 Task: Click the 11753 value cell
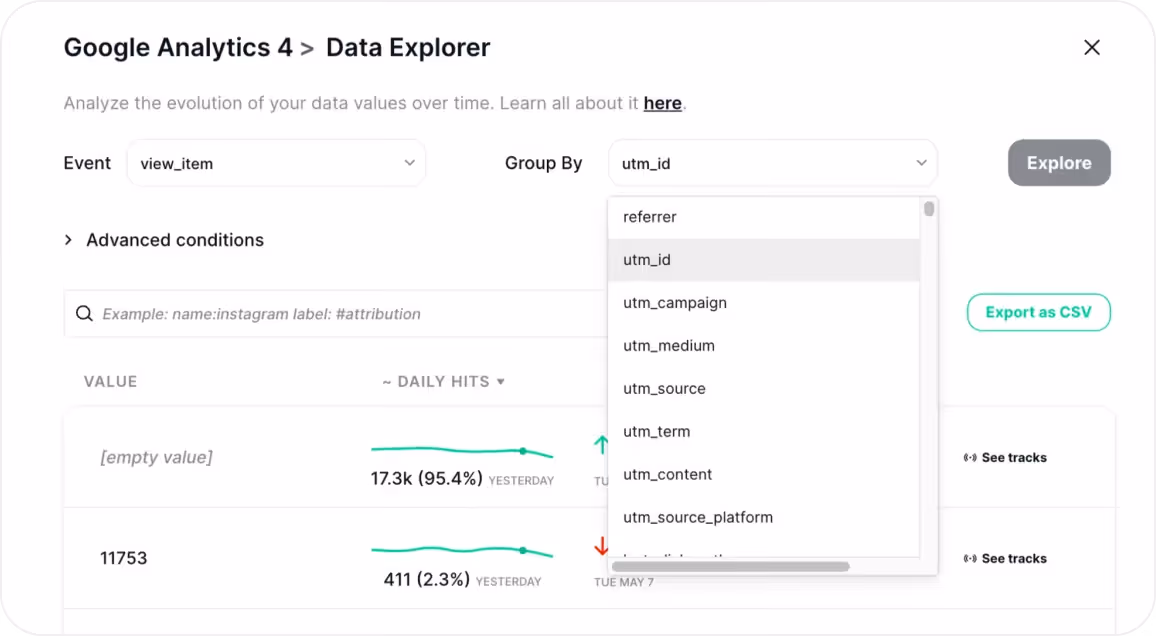tap(124, 558)
